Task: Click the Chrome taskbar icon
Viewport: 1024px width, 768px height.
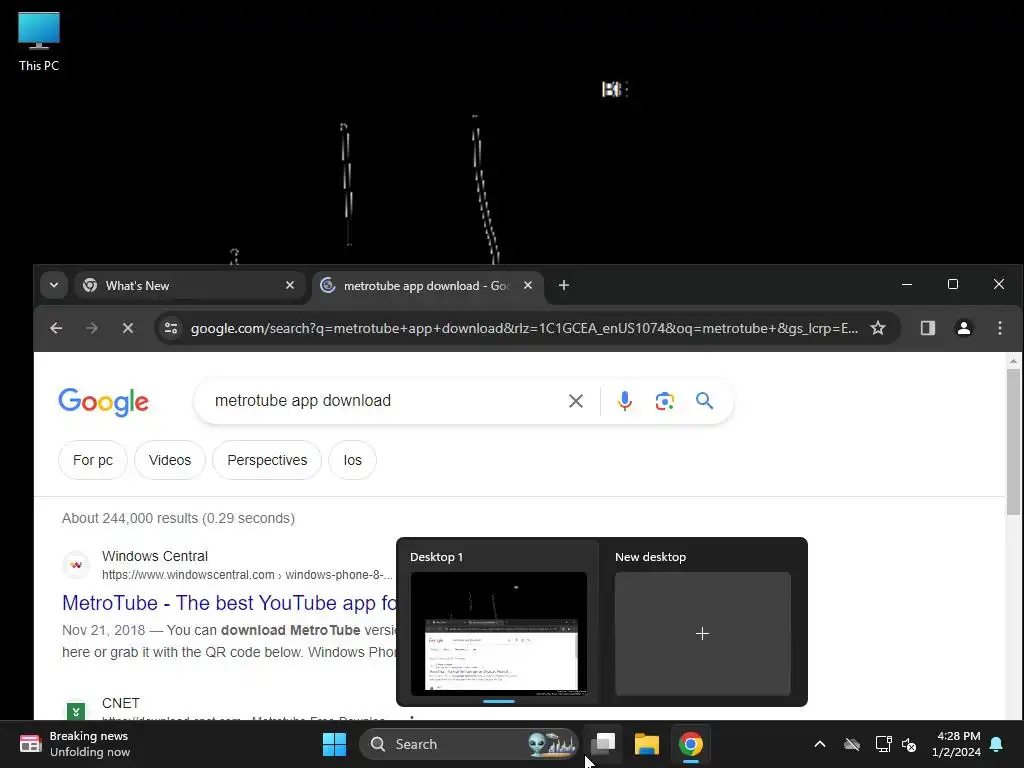Action: 690,744
